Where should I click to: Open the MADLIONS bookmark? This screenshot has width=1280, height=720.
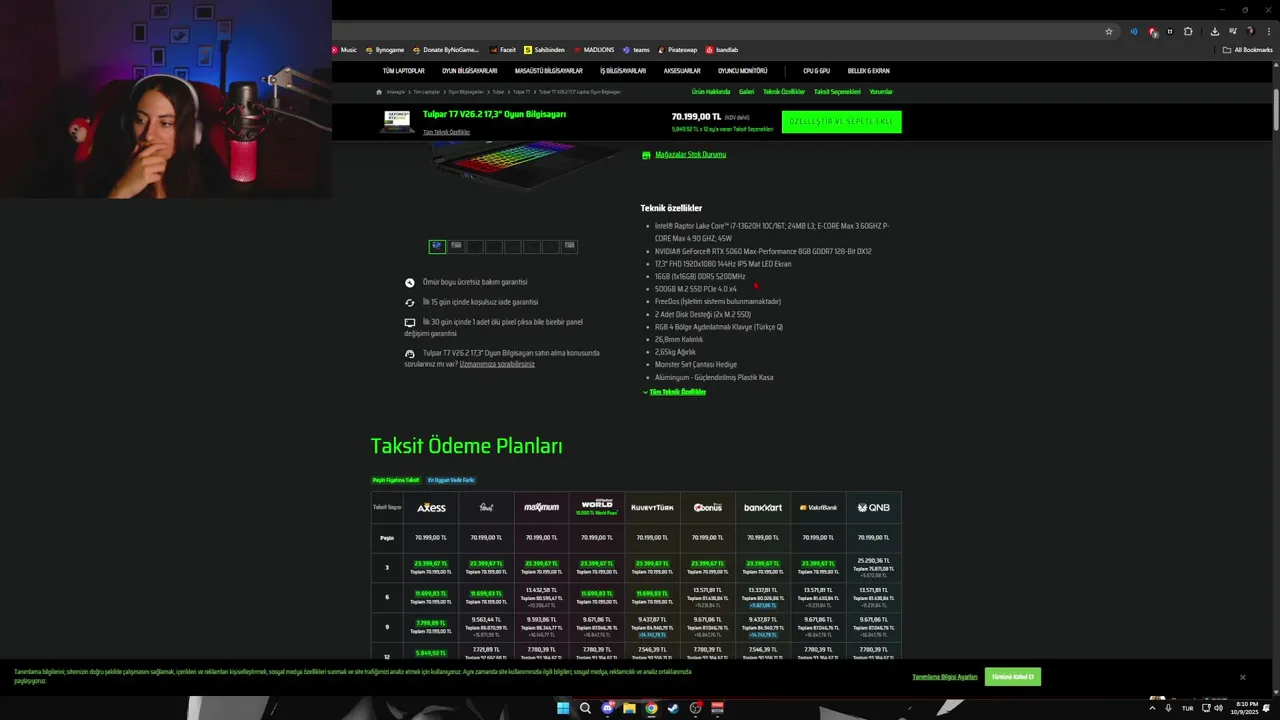594,50
